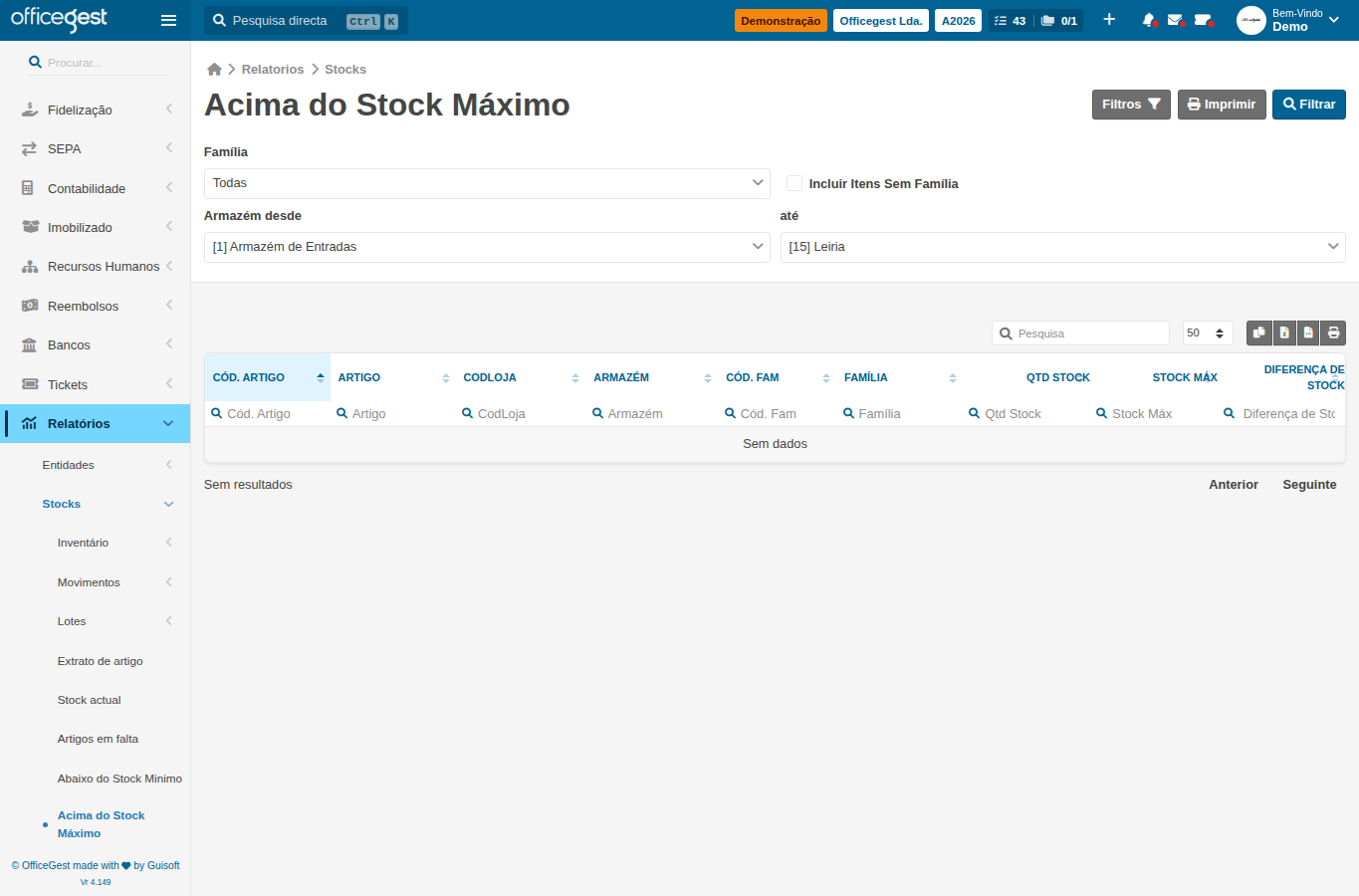Screen dimensions: 1359x896
Task: Enable Incluir Itens Sem Família checkbox
Action: click(794, 183)
